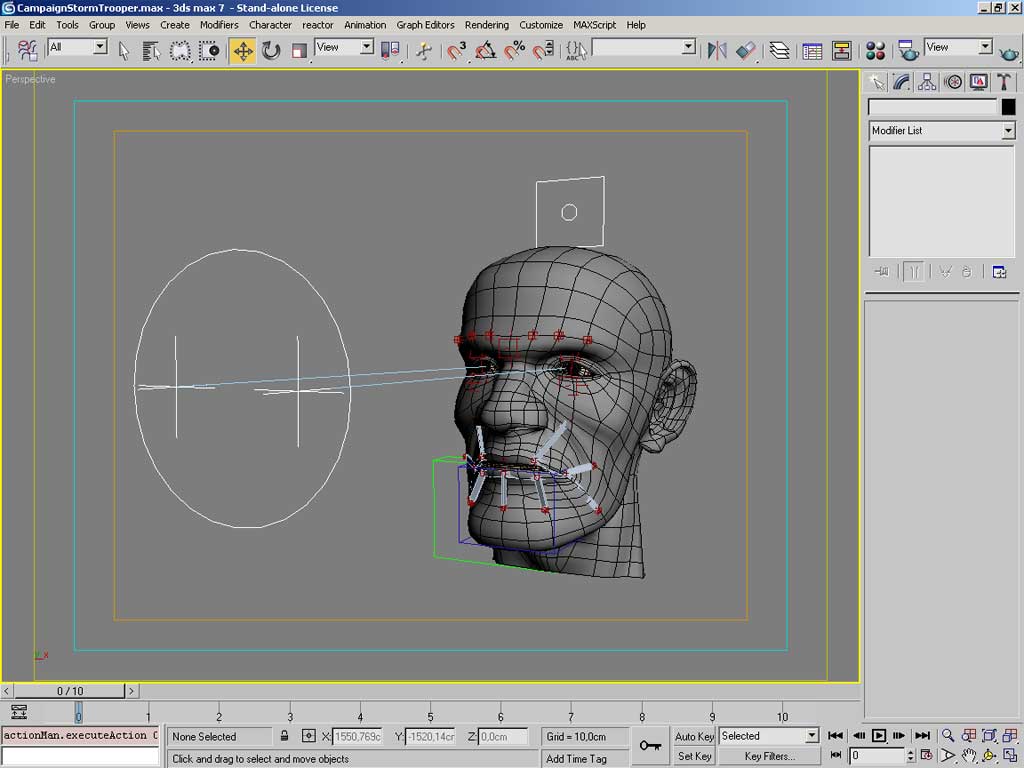Open the Graph Editors menu
Image resolution: width=1024 pixels, height=768 pixels.
pos(425,25)
